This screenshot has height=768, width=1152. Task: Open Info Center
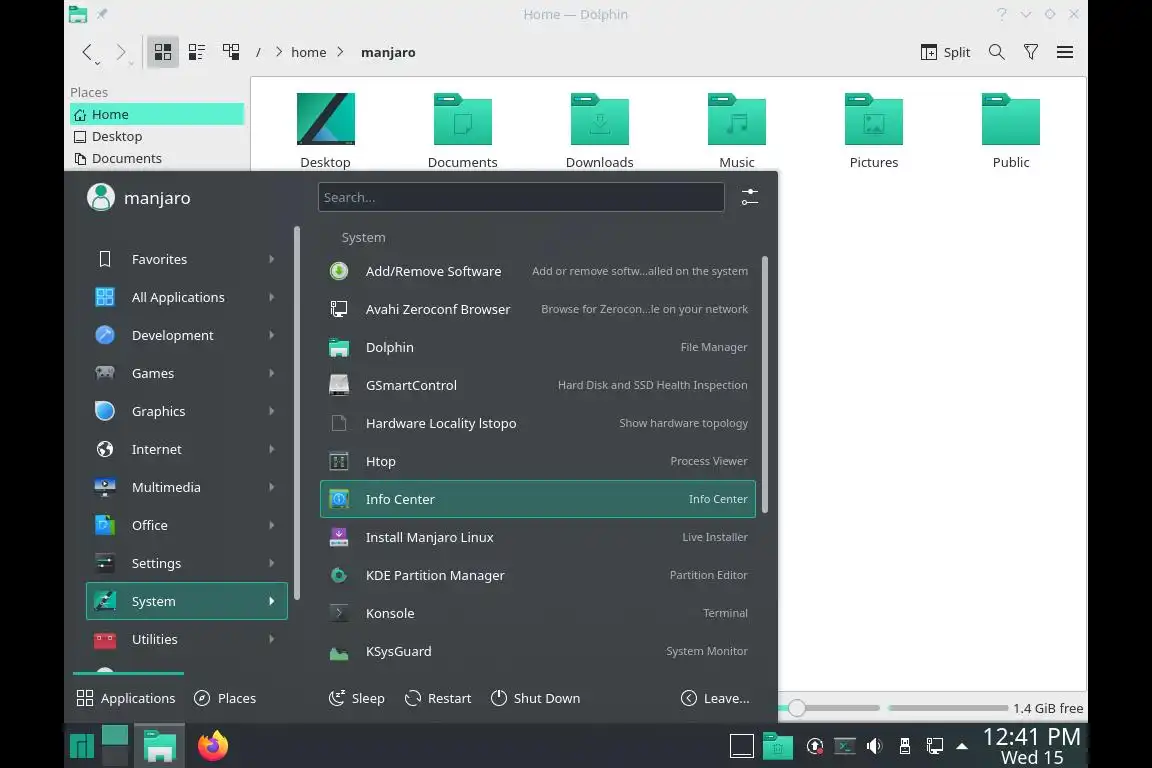tap(537, 499)
